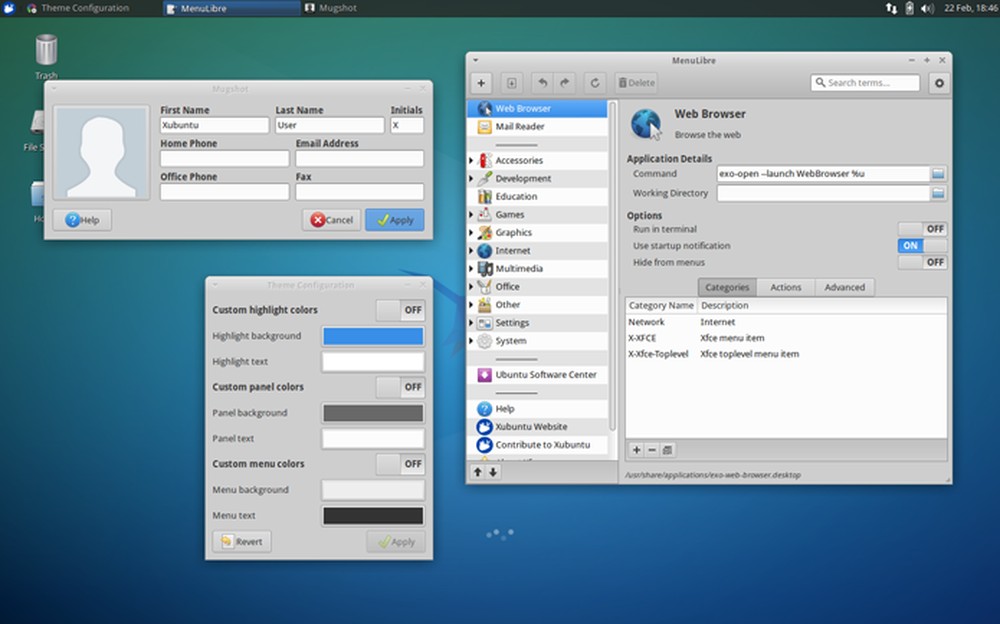The image size is (1000, 624).
Task: Open MenuLibre's settings gear icon
Action: (x=939, y=83)
